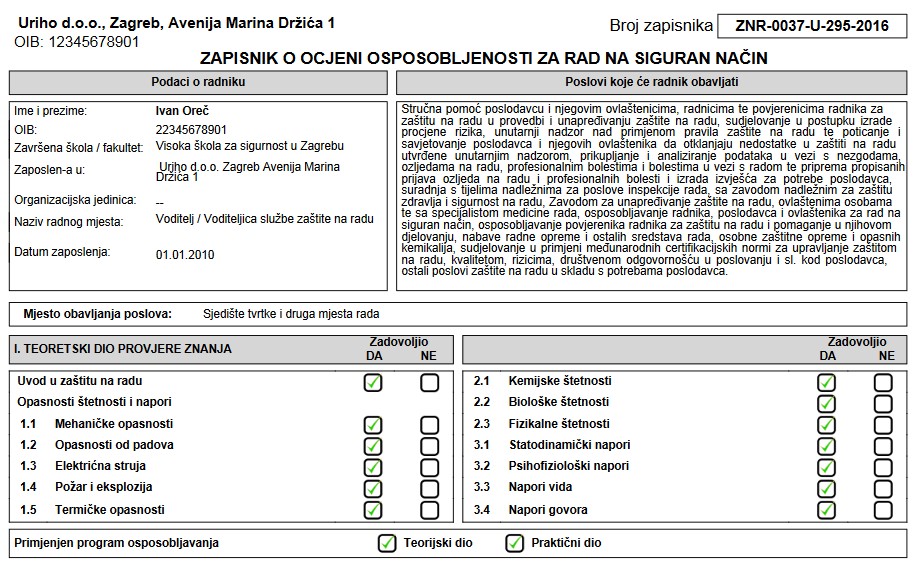Select NE checkbox for Termičke opasnosti

coord(429,510)
